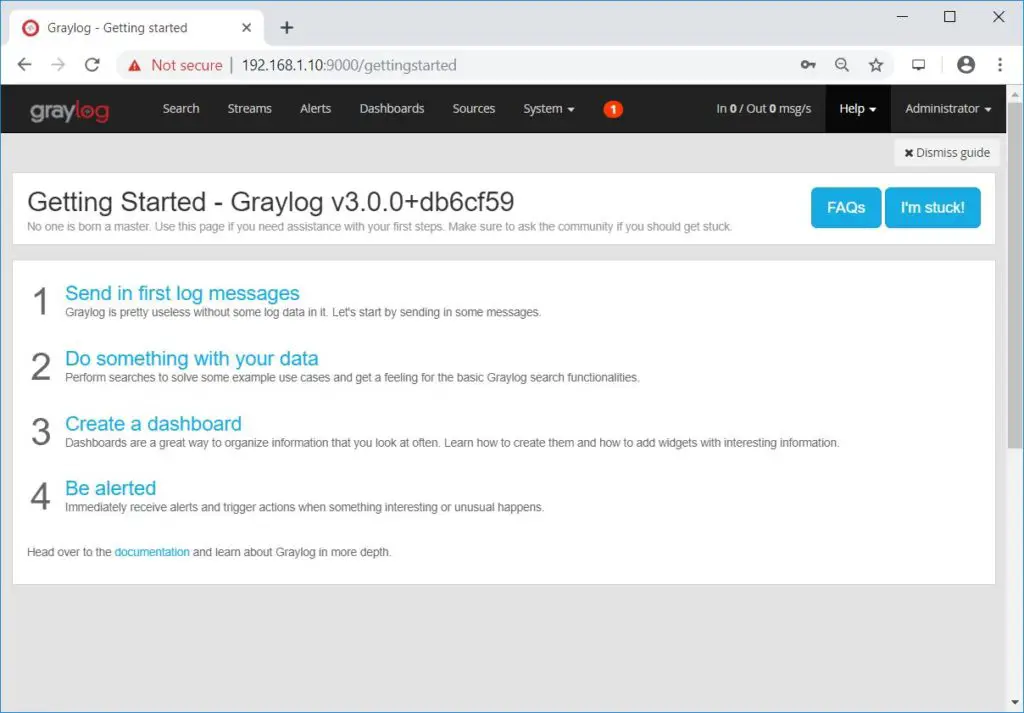
Task: Expand the System dropdown menu
Action: click(549, 108)
